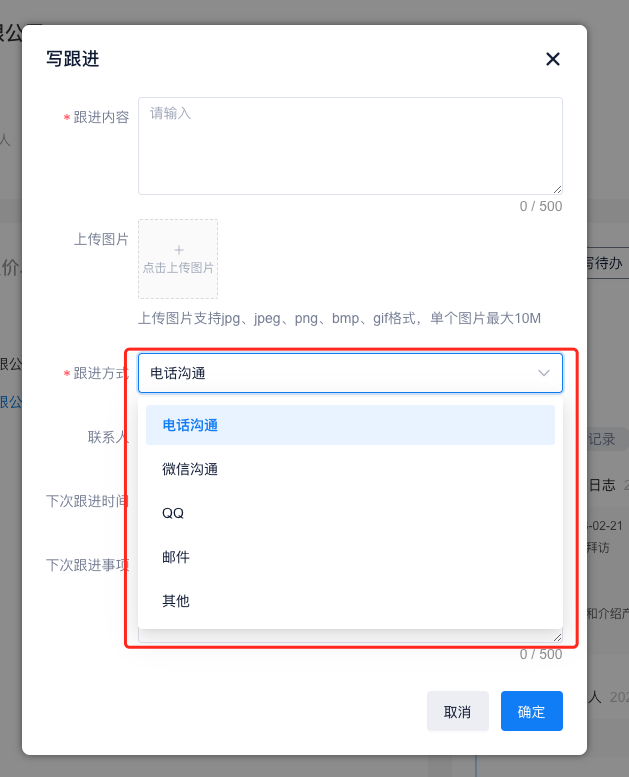The height and width of the screenshot is (777, 629).
Task: Click the 下次跟进时间 field label
Action: click(88, 501)
